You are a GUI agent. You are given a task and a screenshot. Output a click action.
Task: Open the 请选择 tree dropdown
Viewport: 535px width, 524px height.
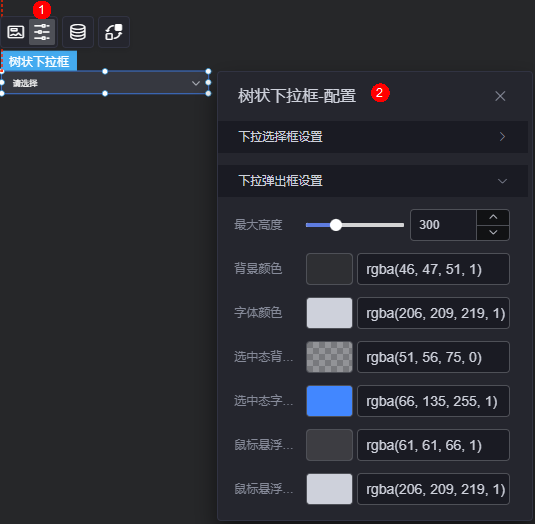point(105,83)
